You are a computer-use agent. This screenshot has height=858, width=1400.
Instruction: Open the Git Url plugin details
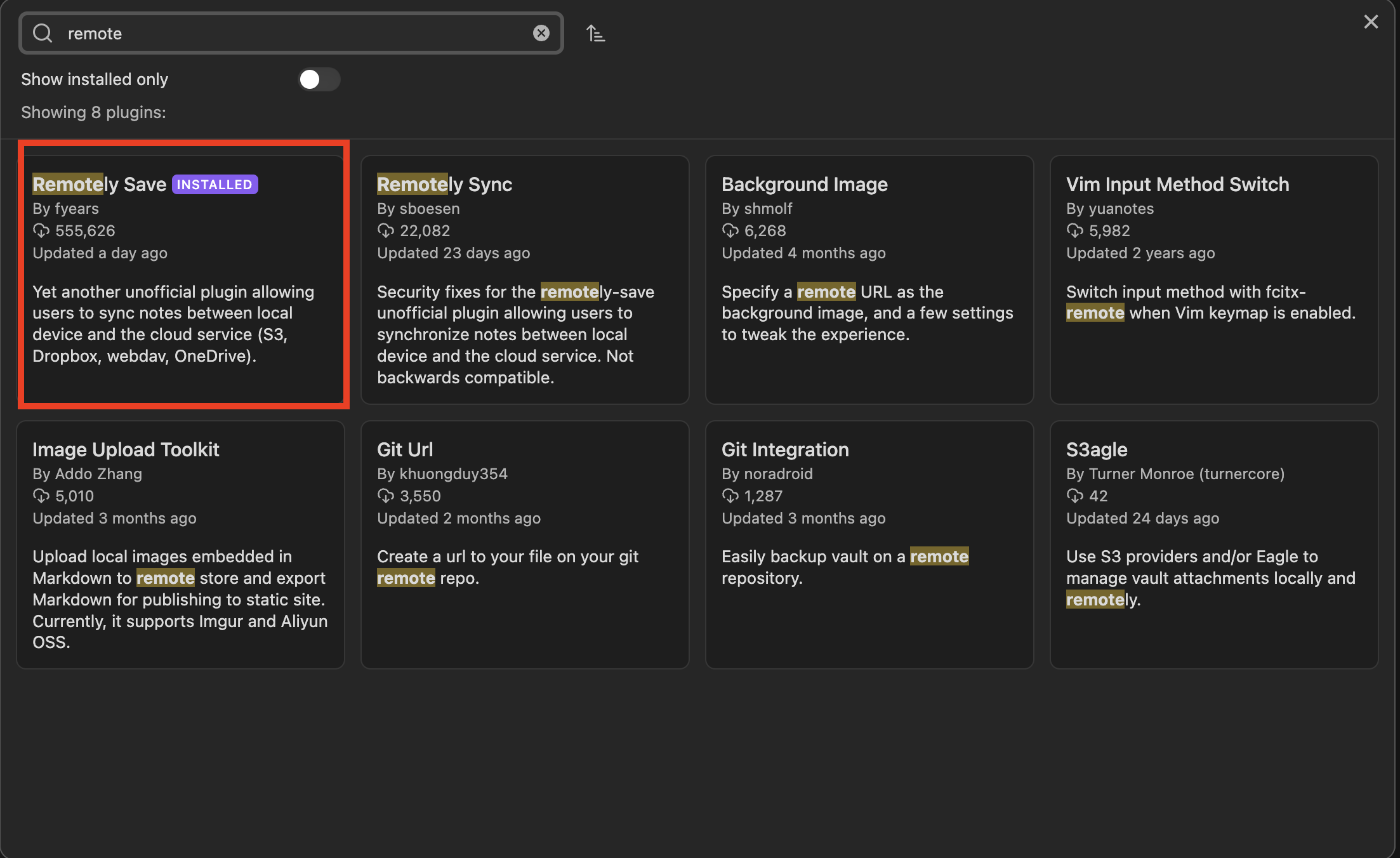(525, 544)
